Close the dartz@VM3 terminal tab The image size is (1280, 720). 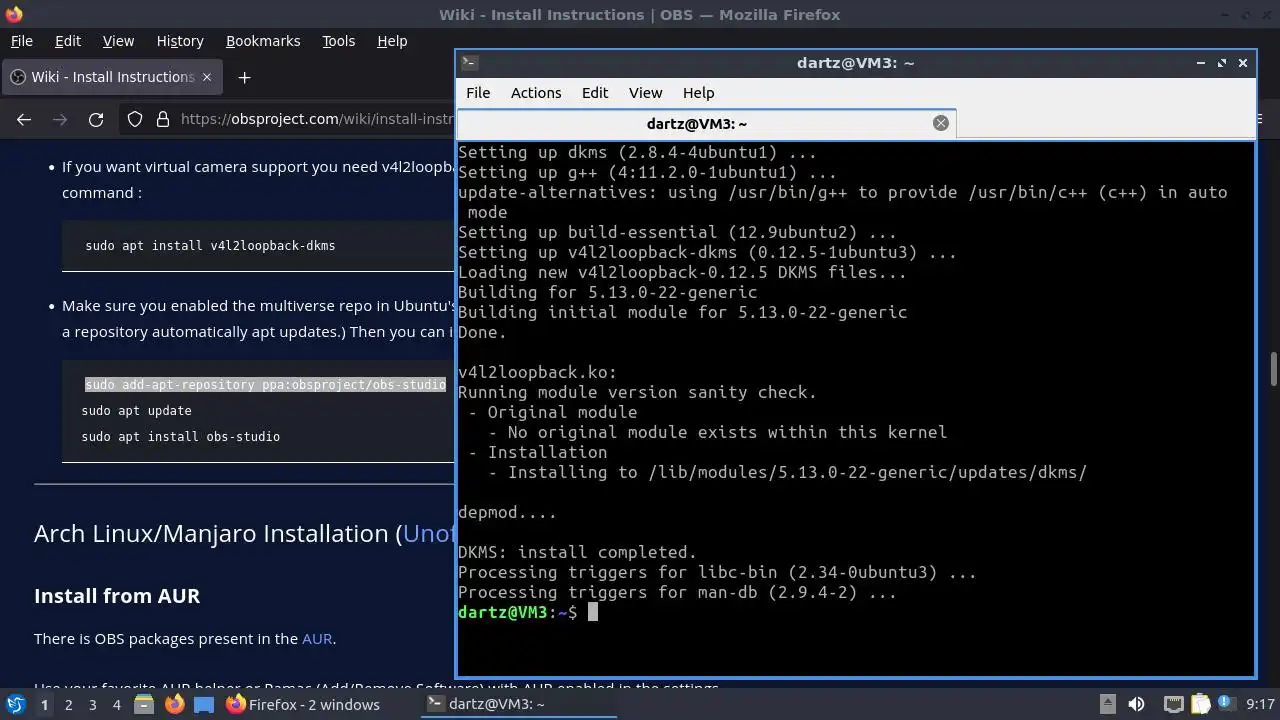940,123
